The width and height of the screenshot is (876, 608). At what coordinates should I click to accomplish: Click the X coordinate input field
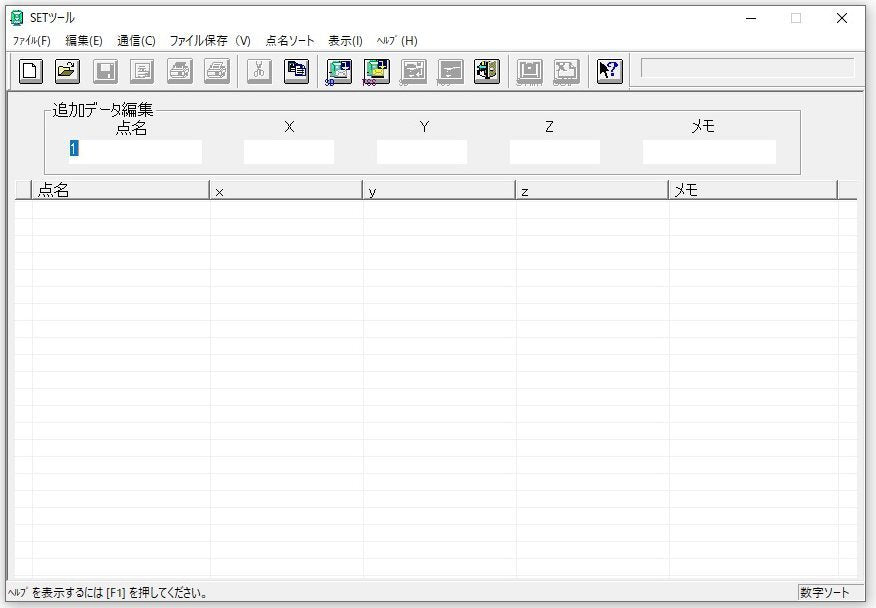[289, 152]
